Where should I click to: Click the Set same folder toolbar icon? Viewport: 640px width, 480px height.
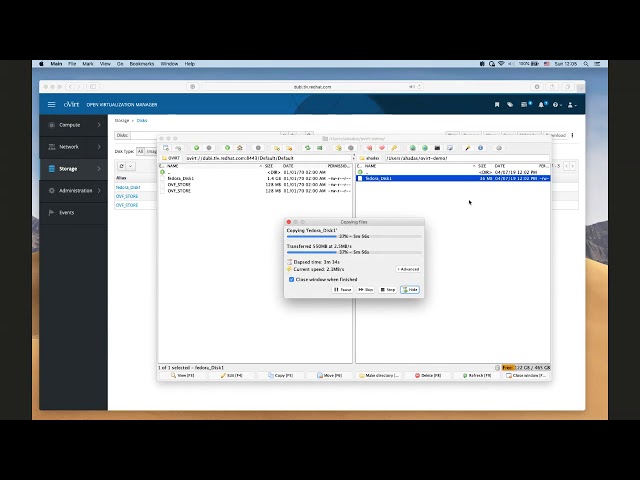pos(320,148)
